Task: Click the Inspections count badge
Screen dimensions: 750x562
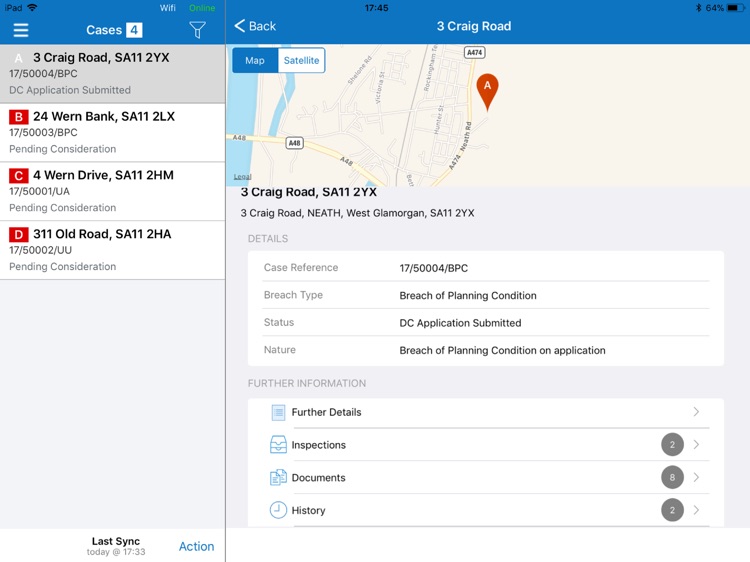Action: point(672,445)
